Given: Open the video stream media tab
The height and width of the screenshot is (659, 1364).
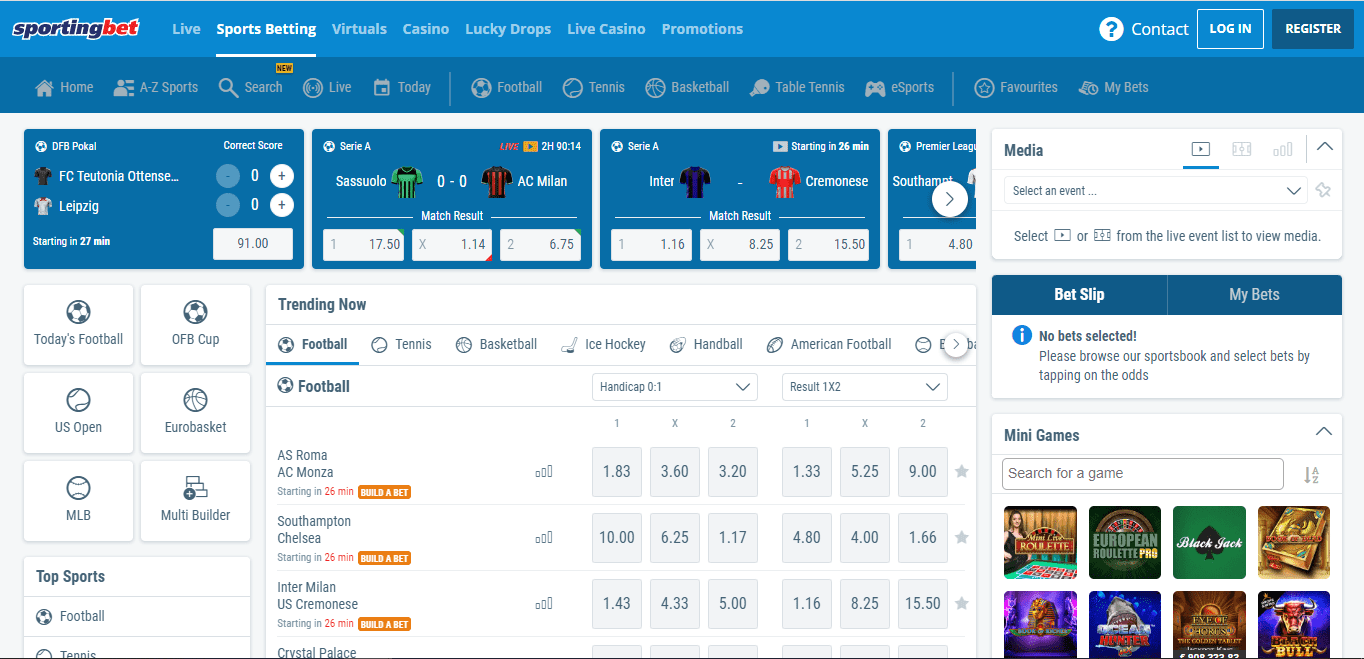Looking at the screenshot, I should (x=1201, y=150).
